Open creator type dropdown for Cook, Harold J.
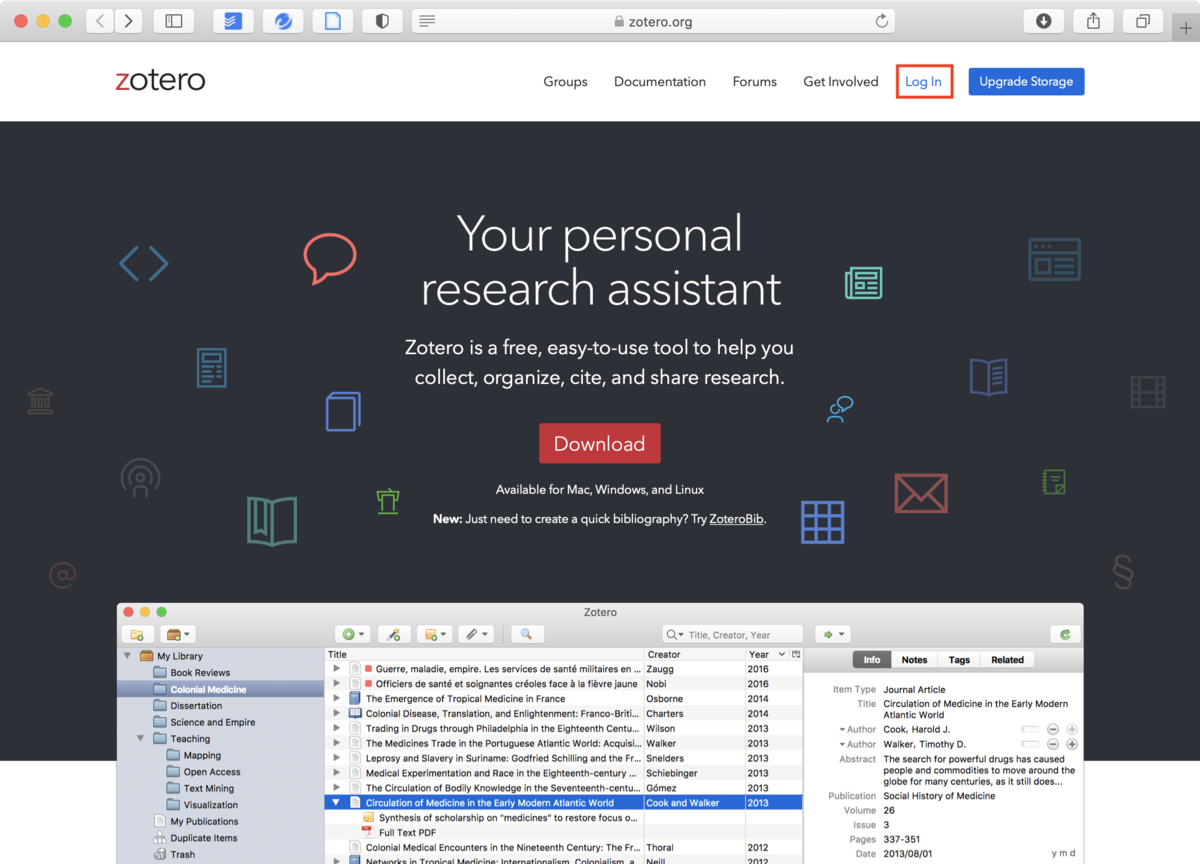 [x=857, y=730]
